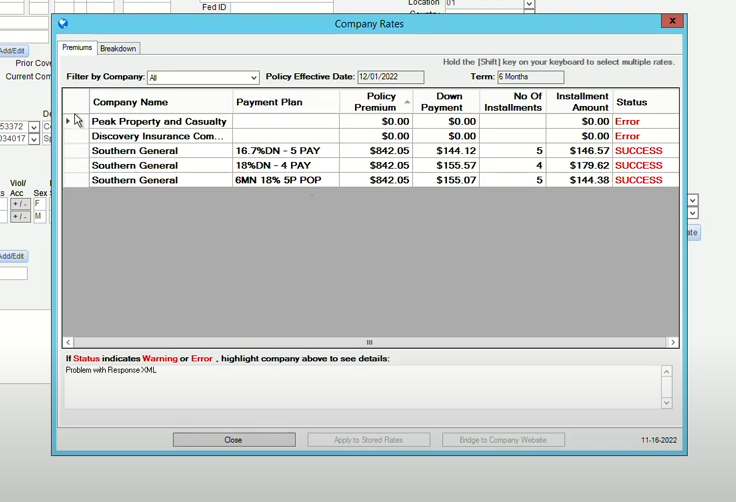The image size is (736, 502).
Task: Select Southern General 16.7%DN - 5 PAY plan
Action: click(x=371, y=151)
